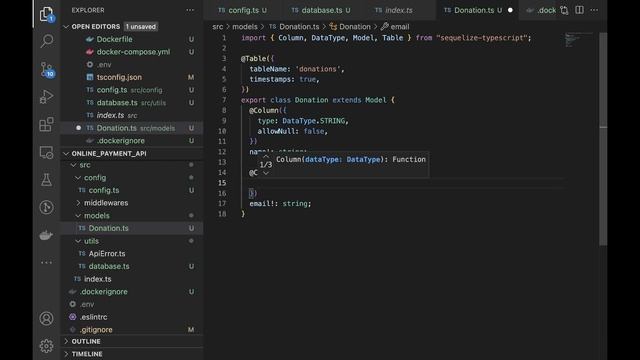Open ApiError.ts in utils folder
640x360 pixels.
click(132, 253)
